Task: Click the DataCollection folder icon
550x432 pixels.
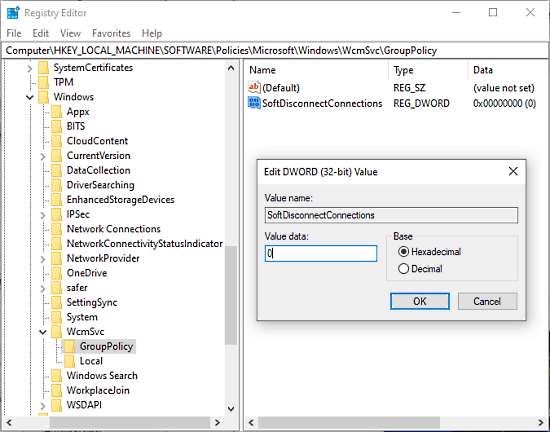Action: tap(56, 170)
